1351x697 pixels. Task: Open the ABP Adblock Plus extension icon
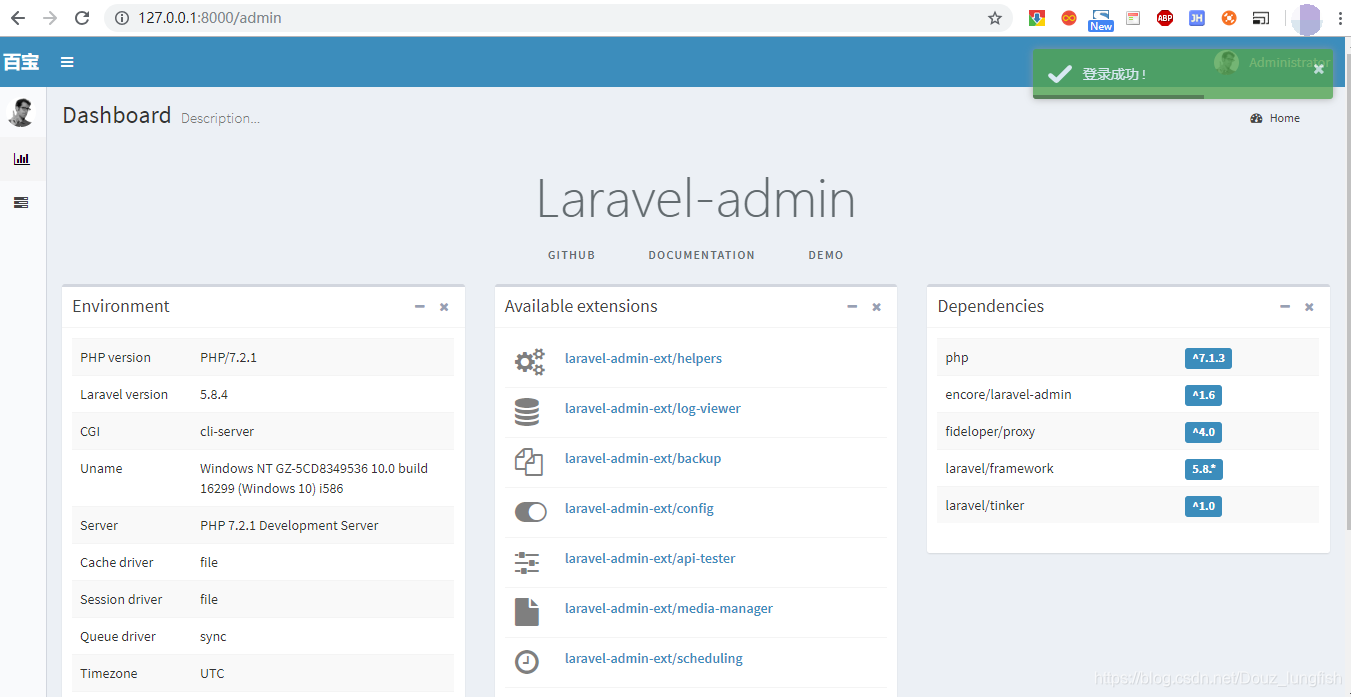1165,18
